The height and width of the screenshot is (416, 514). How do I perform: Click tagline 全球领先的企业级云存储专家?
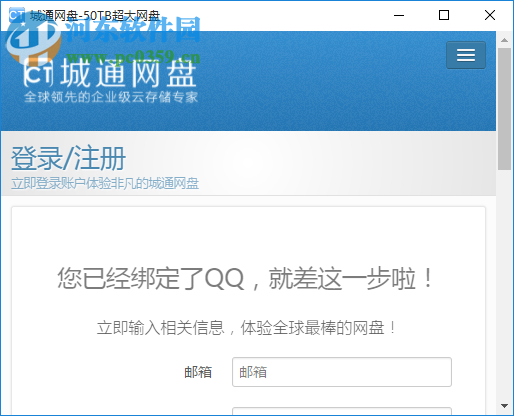(x=111, y=97)
